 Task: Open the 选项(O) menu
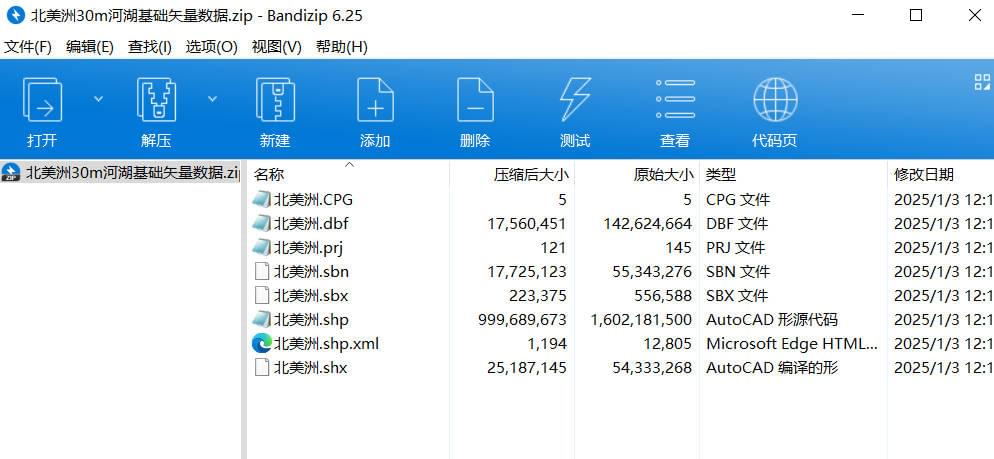coord(211,47)
